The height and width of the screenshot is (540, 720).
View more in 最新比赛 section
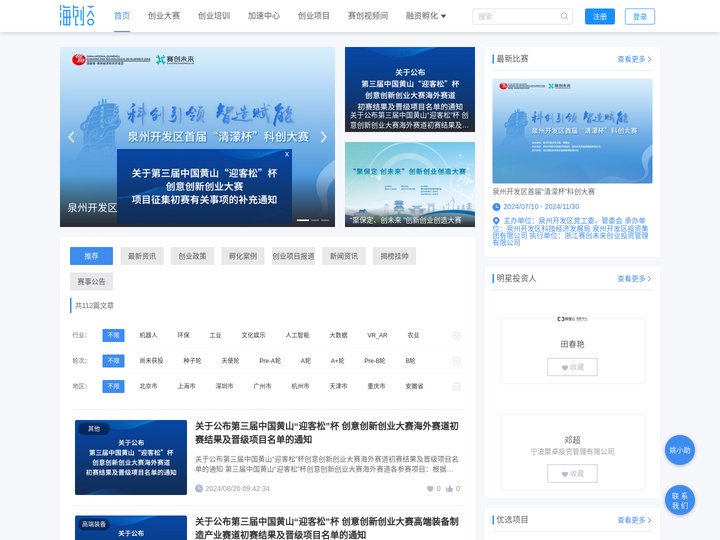tap(634, 59)
